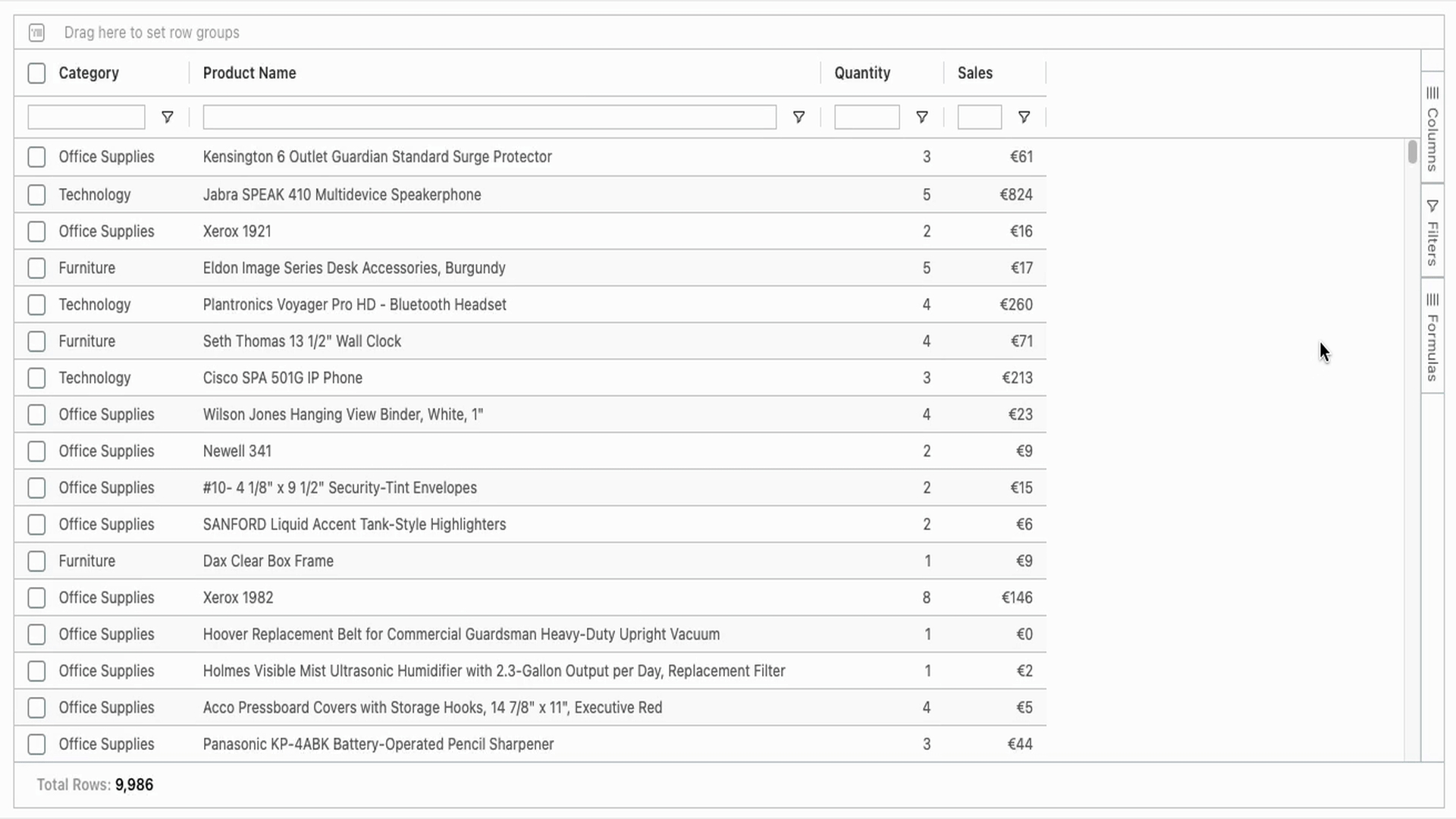Viewport: 1456px width, 819px height.
Task: Open the Filters side panel tab
Action: pos(1432,243)
